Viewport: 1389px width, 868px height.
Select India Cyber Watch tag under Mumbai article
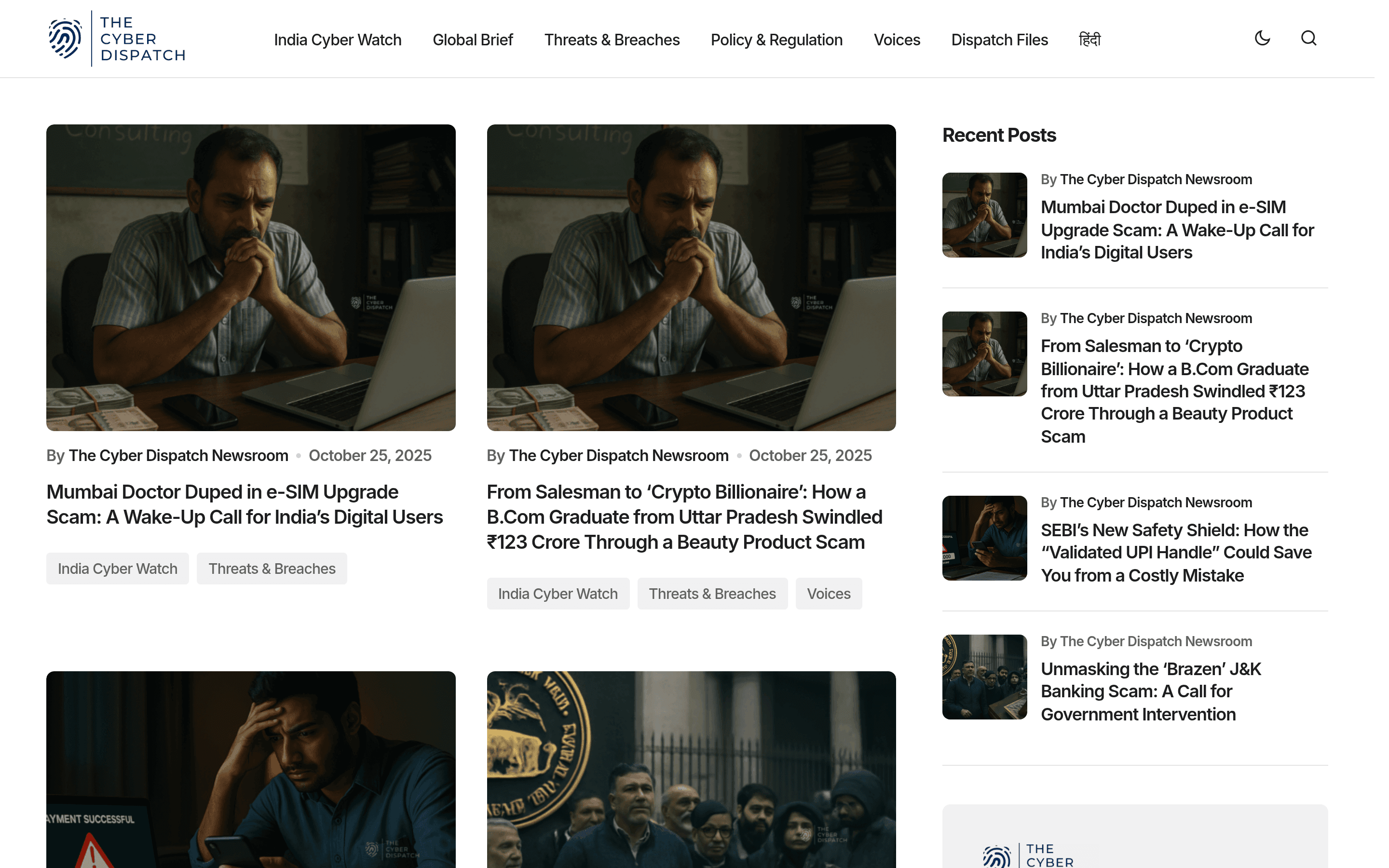click(x=118, y=569)
